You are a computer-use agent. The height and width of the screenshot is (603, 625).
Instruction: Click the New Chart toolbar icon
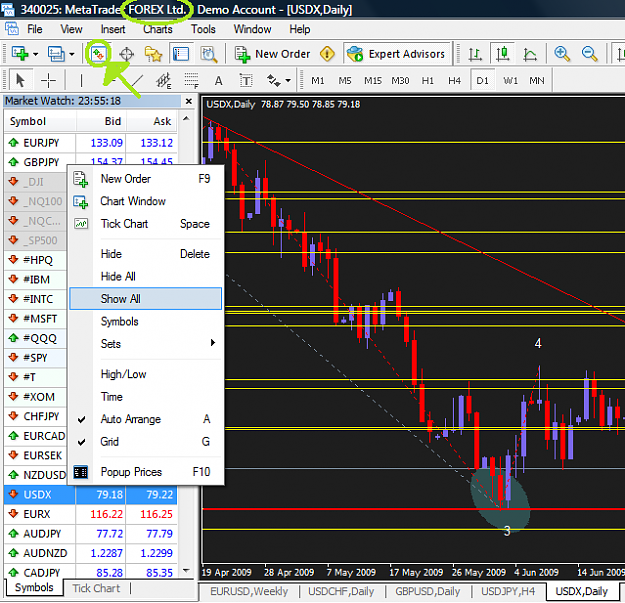(x=20, y=53)
